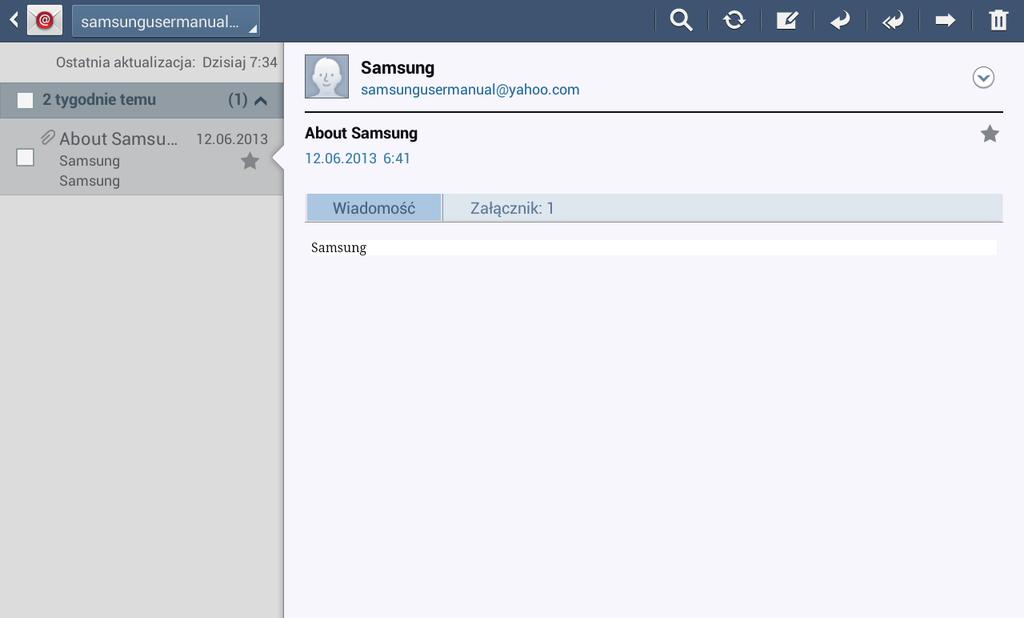Expand sender details with the chevron

pyautogui.click(x=984, y=78)
